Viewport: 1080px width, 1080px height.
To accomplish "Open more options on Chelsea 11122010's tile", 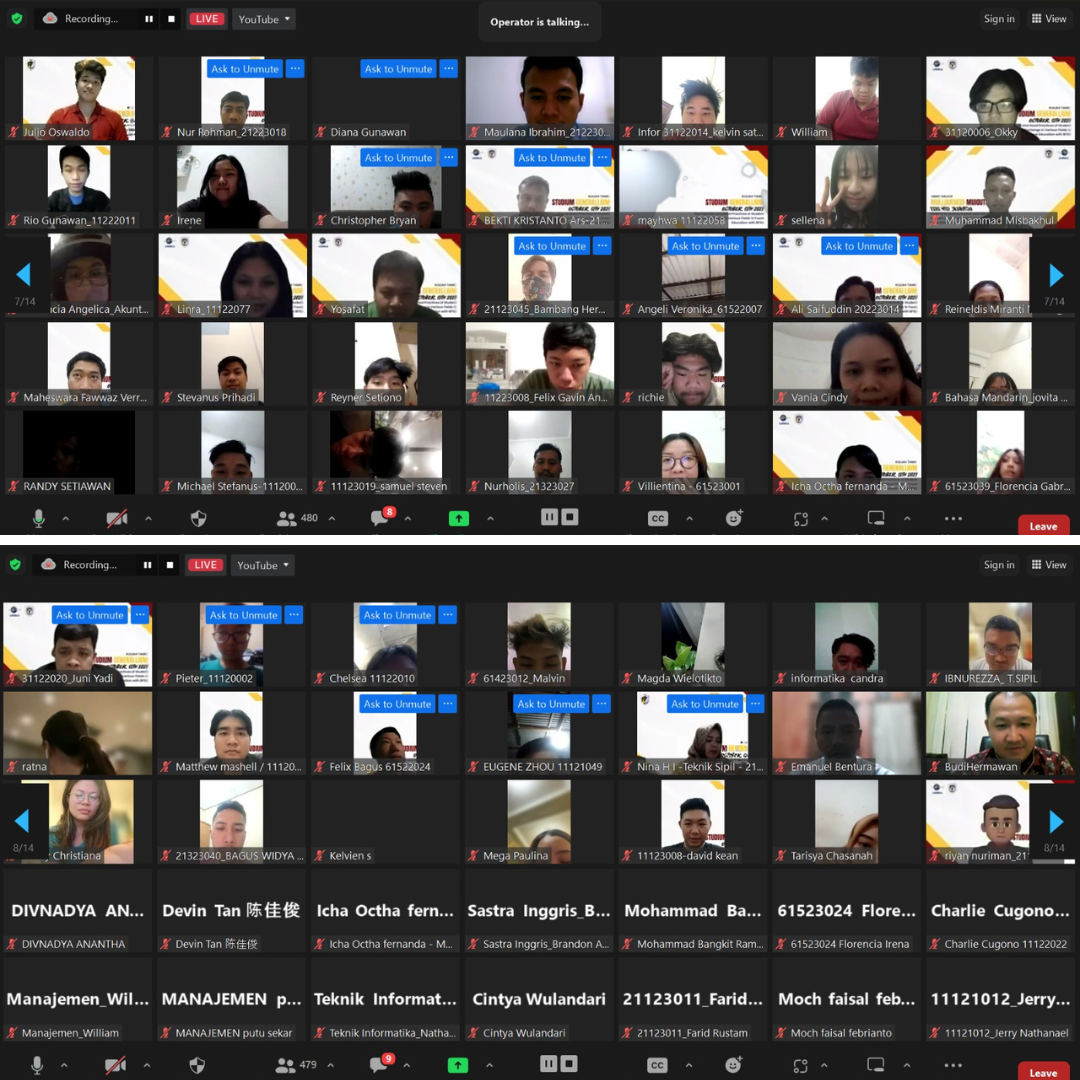I will 448,615.
